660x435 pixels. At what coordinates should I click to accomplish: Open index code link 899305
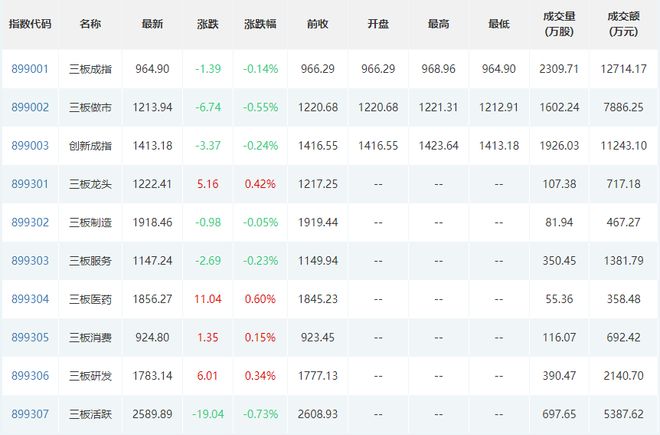pyautogui.click(x=30, y=337)
